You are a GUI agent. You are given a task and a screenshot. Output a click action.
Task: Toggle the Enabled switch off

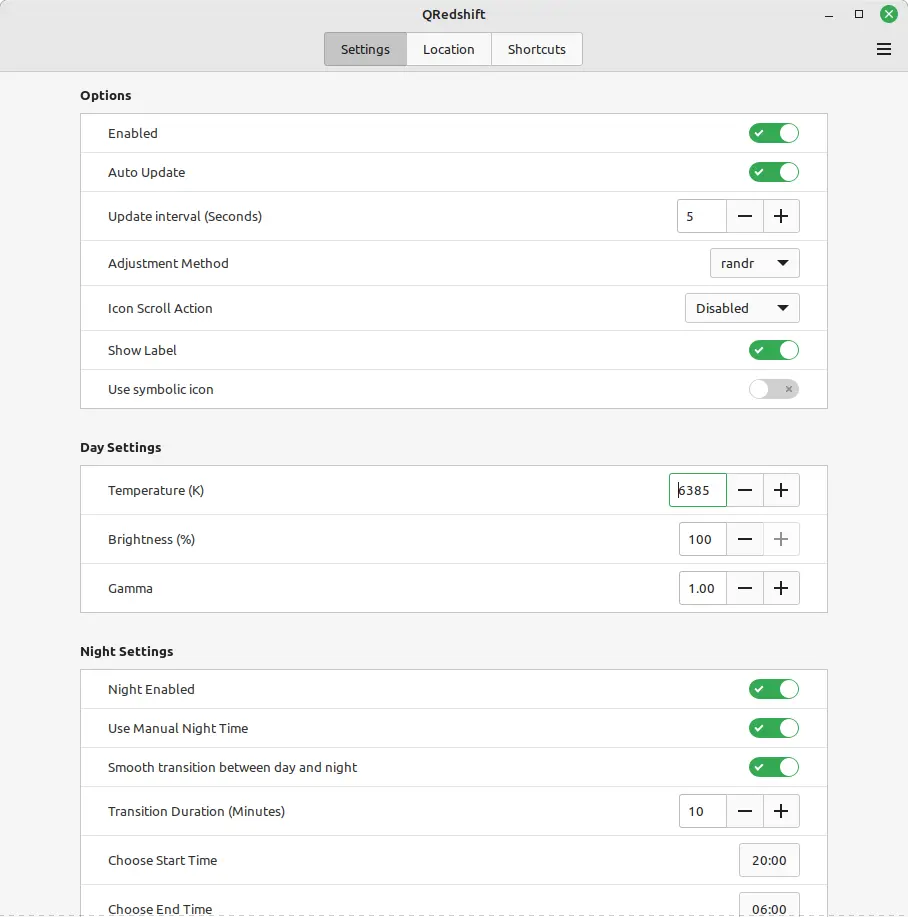pos(773,133)
